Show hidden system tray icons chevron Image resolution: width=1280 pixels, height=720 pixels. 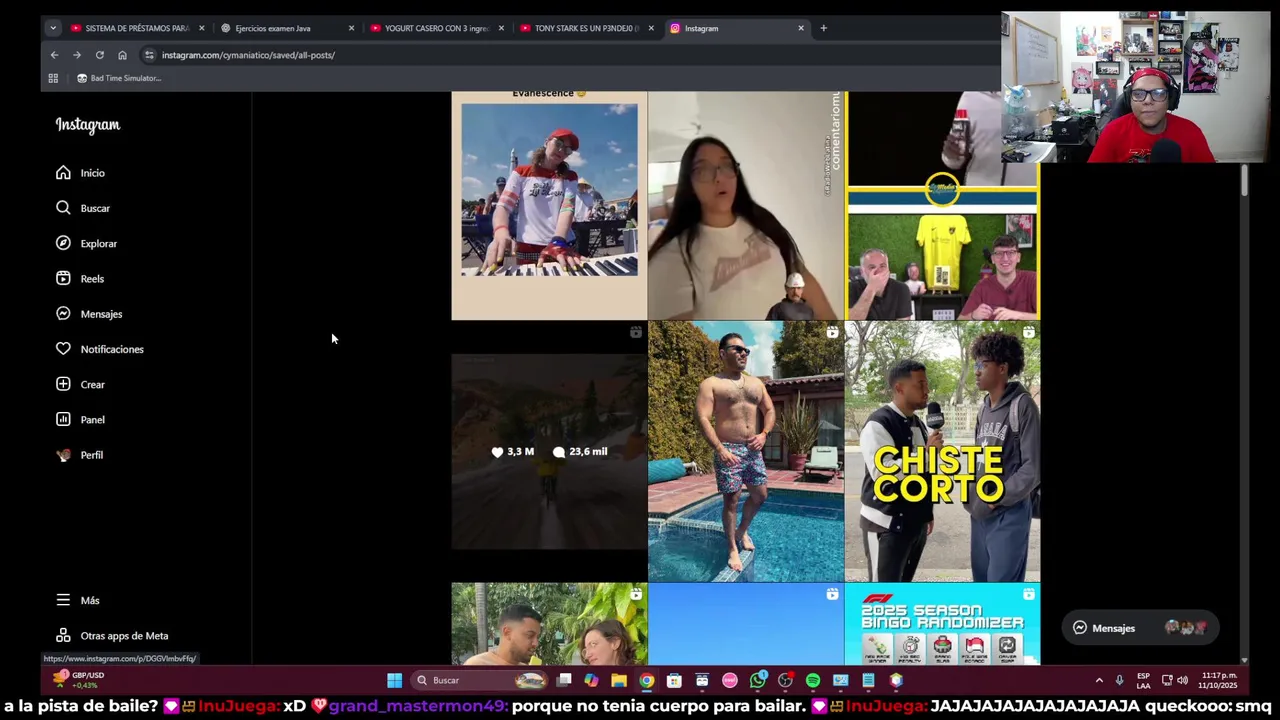[1099, 680]
